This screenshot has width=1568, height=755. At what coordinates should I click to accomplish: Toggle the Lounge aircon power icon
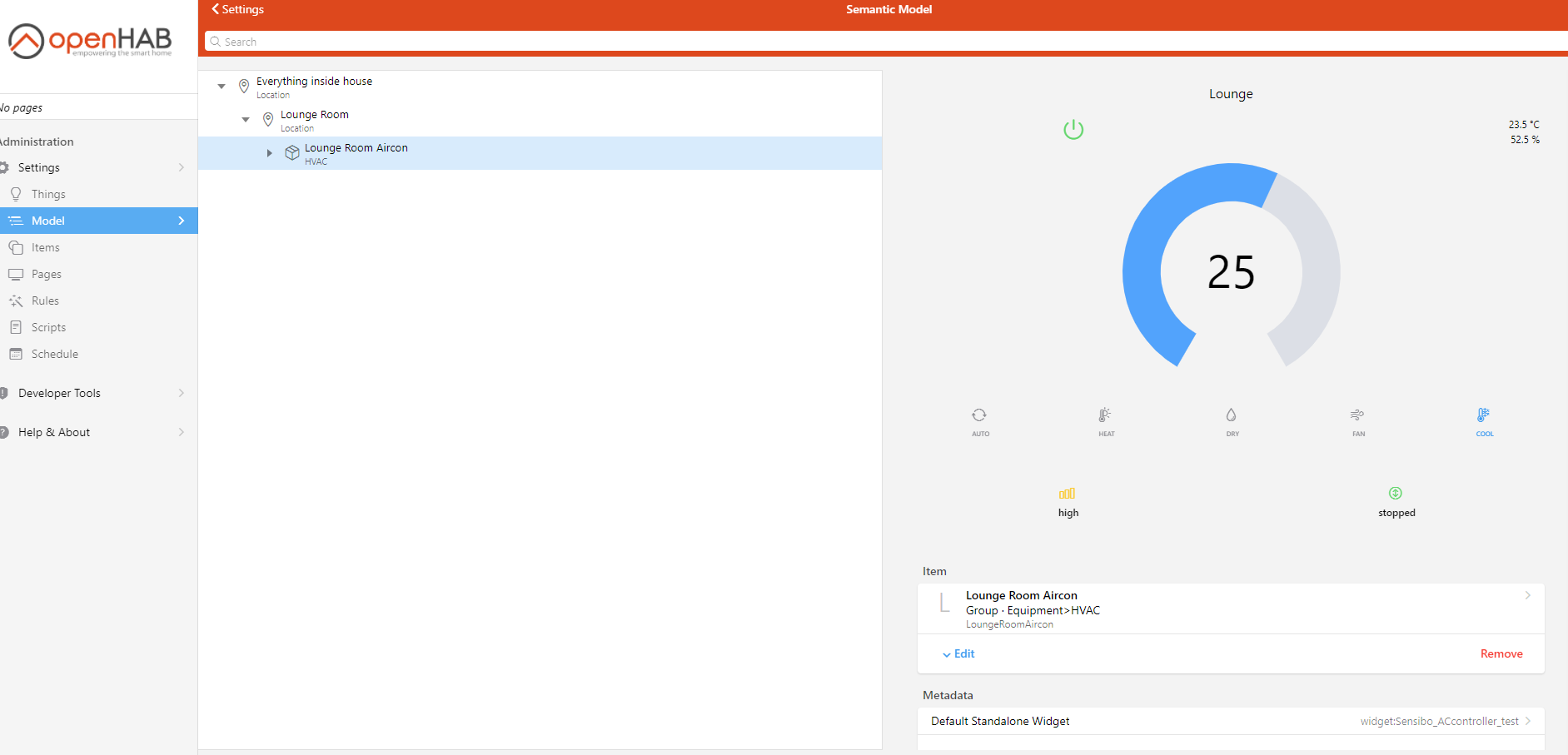coord(1073,130)
